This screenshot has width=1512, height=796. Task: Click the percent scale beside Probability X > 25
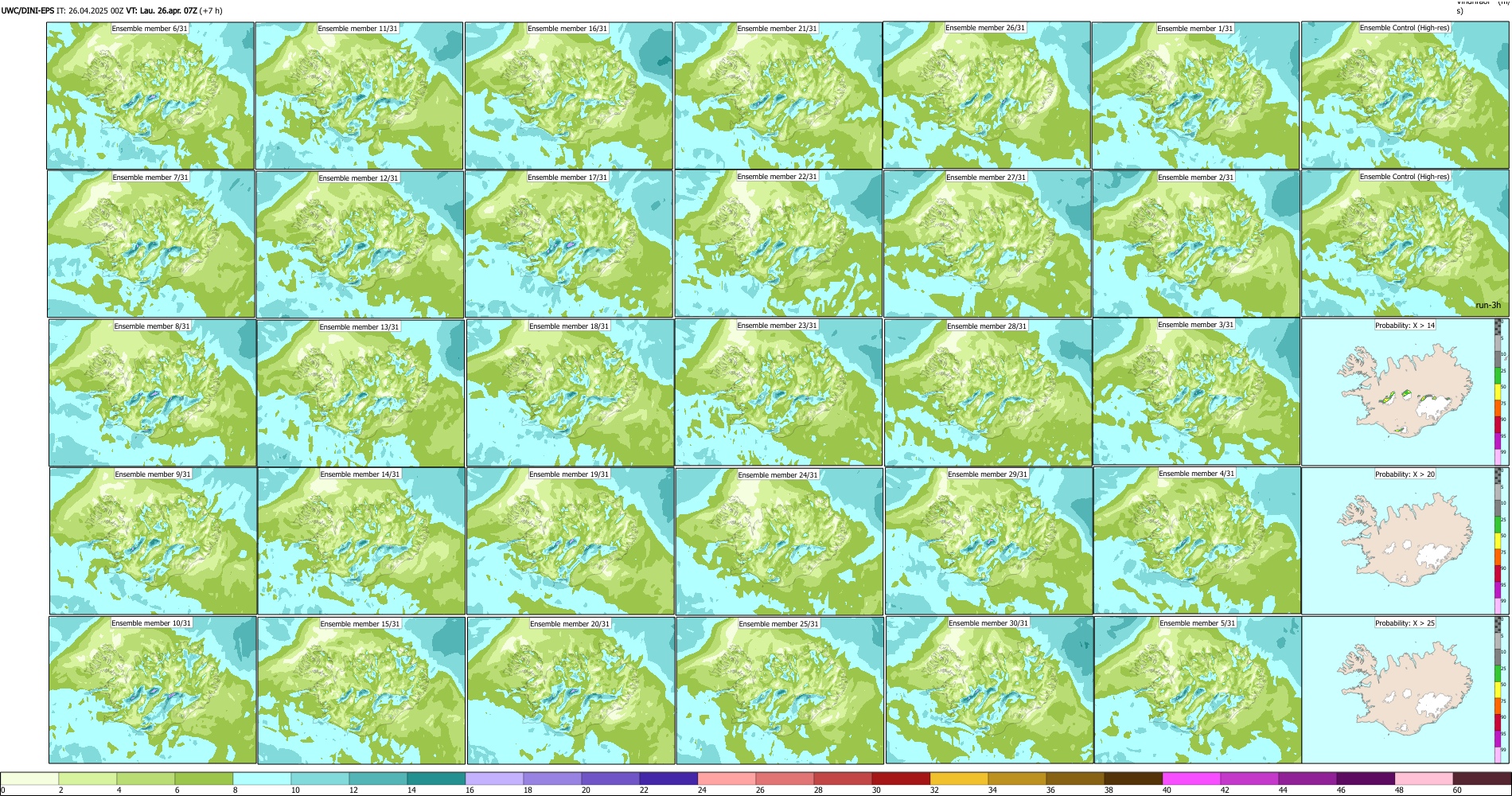1498,689
